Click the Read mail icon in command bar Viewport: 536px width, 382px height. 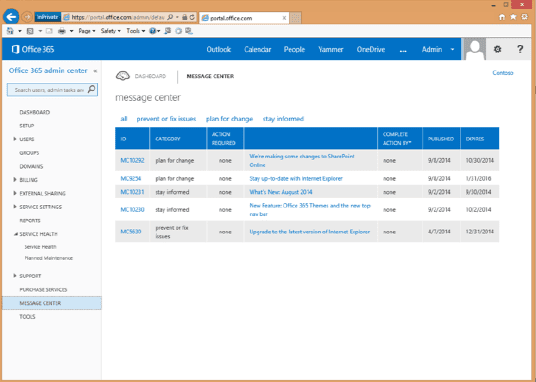[49, 31]
